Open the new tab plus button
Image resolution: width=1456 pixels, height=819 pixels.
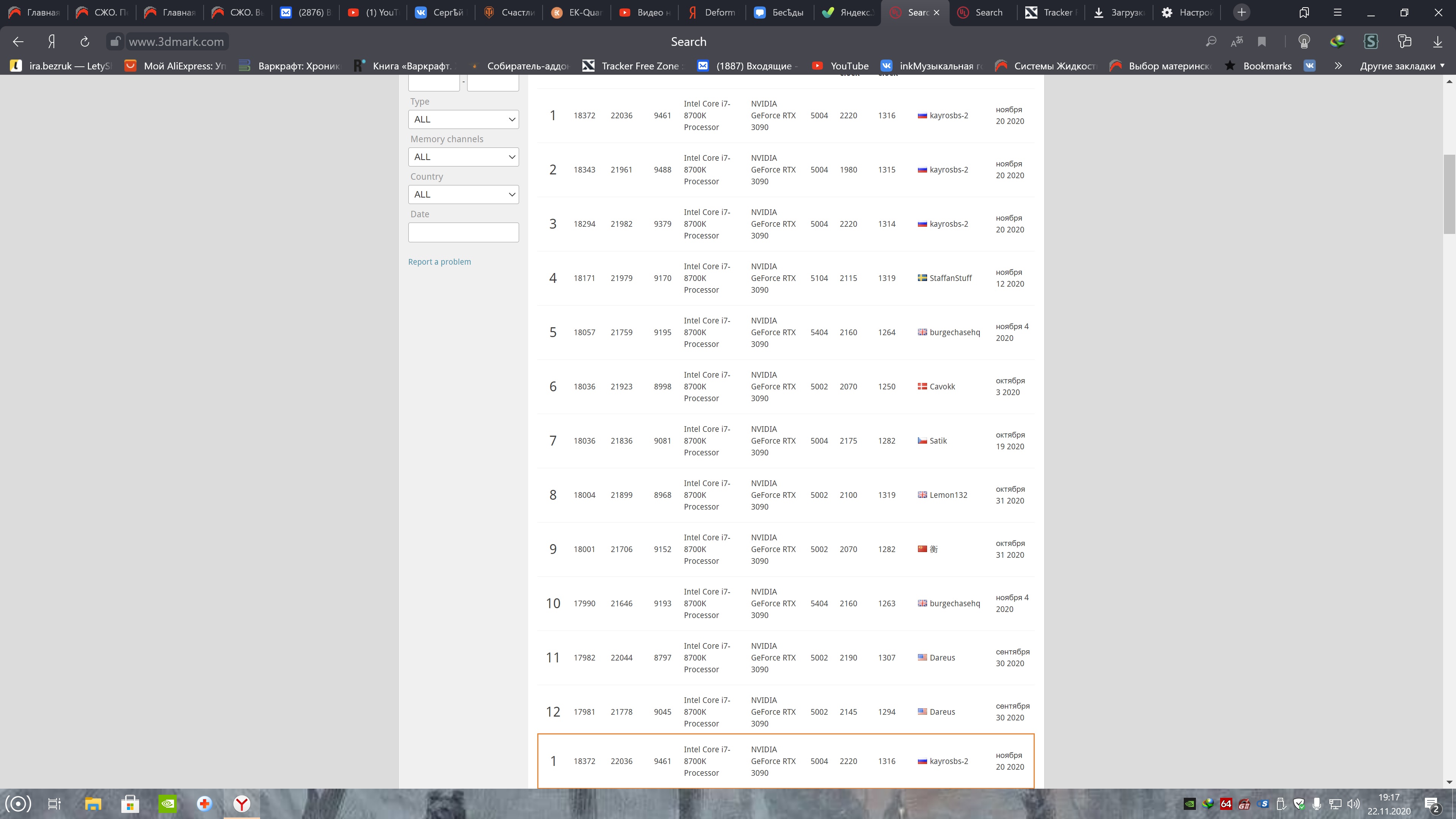[x=1242, y=13]
